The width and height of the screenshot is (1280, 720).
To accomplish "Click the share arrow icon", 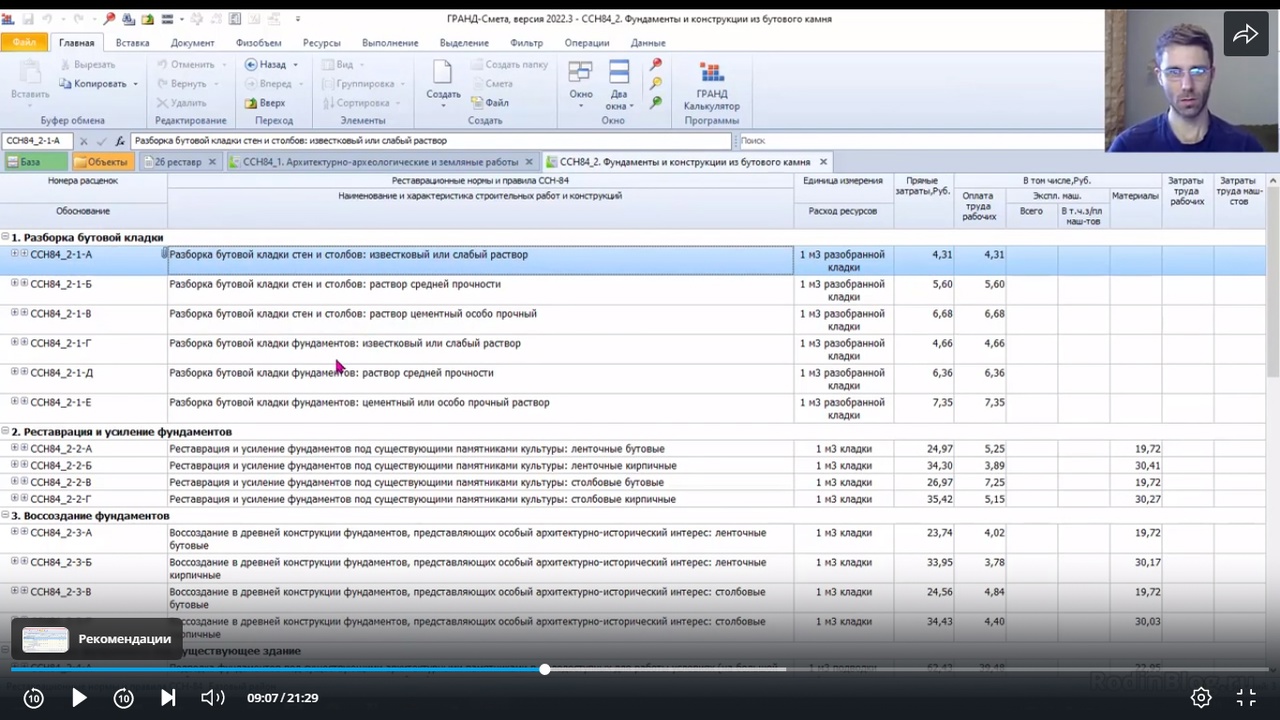I will [1245, 35].
